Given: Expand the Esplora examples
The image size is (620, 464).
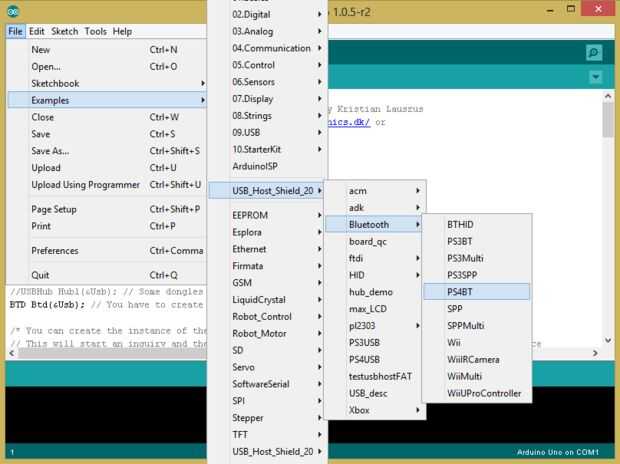Looking at the screenshot, I should [x=267, y=232].
